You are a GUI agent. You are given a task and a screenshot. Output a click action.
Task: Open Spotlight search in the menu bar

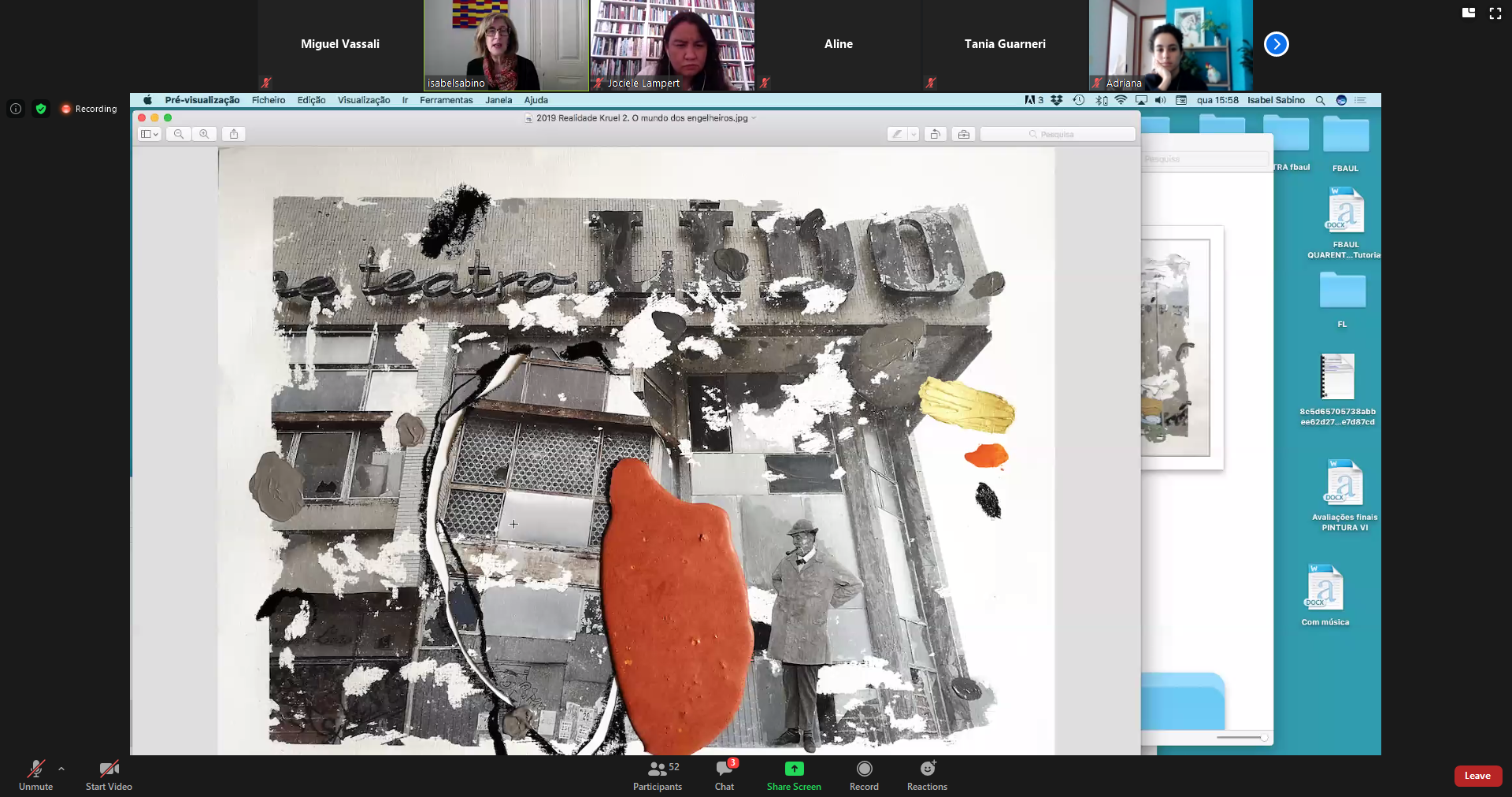pyautogui.click(x=1320, y=100)
